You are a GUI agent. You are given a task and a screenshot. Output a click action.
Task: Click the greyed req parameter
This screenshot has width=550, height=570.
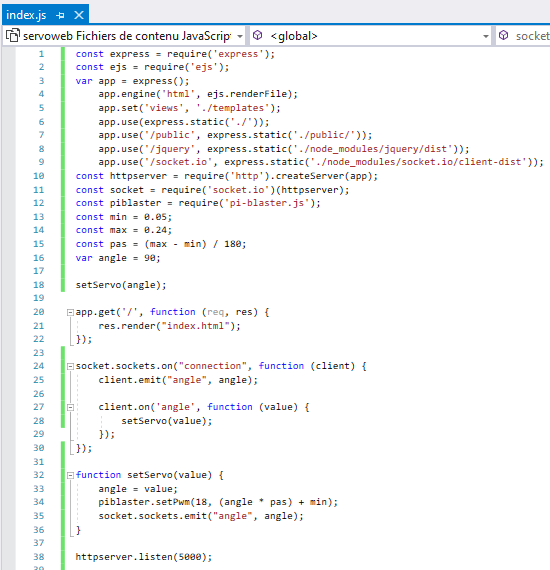click(215, 312)
